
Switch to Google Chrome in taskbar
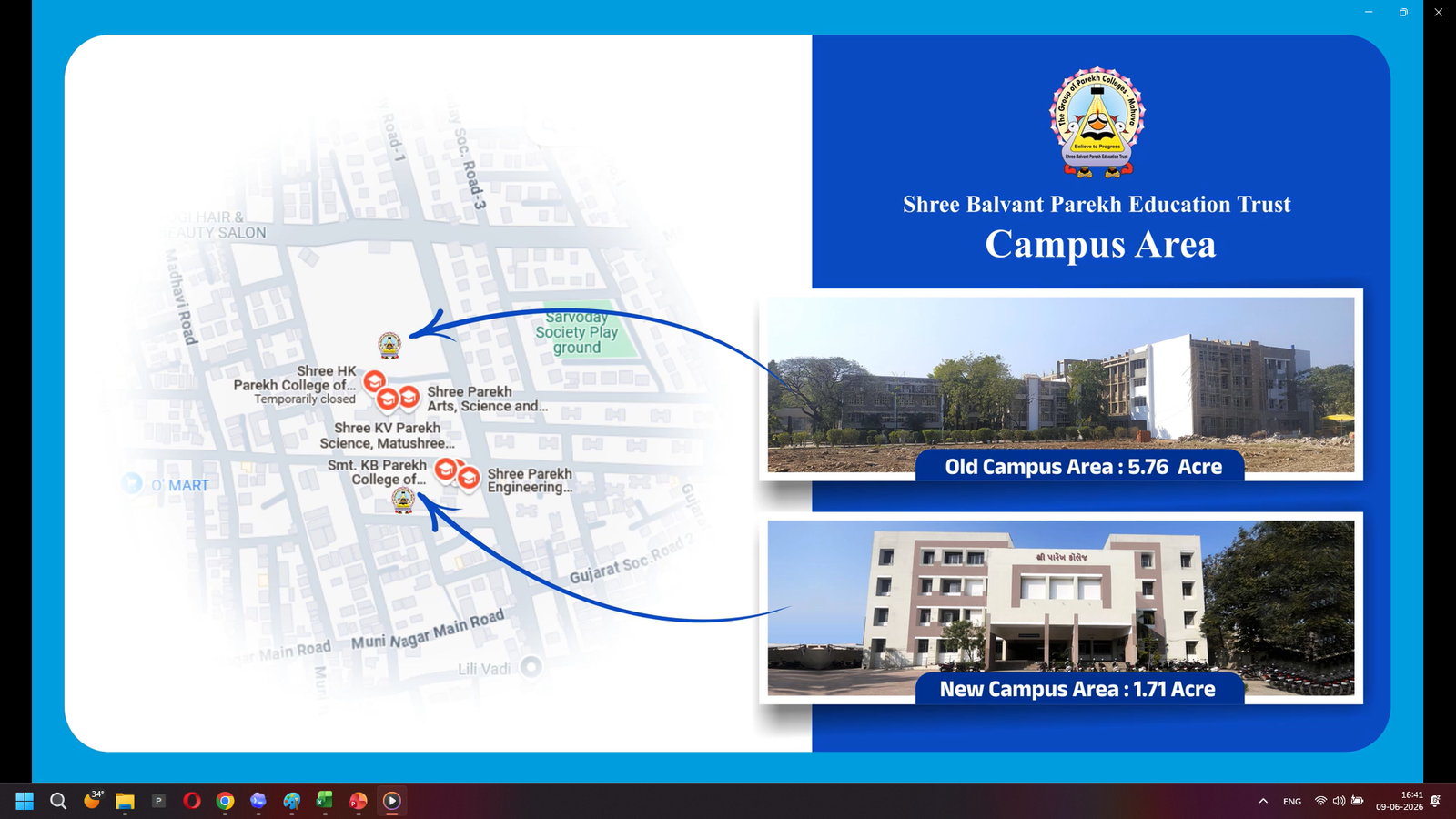225,801
